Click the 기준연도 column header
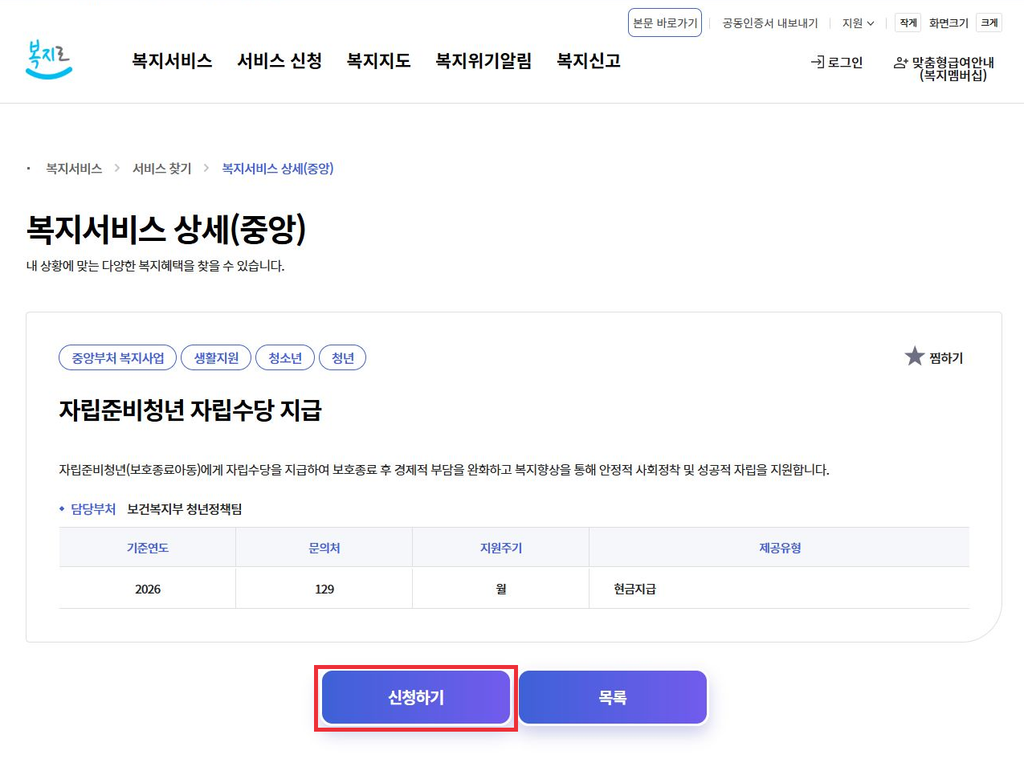Screen dimensions: 1024x759 148,548
